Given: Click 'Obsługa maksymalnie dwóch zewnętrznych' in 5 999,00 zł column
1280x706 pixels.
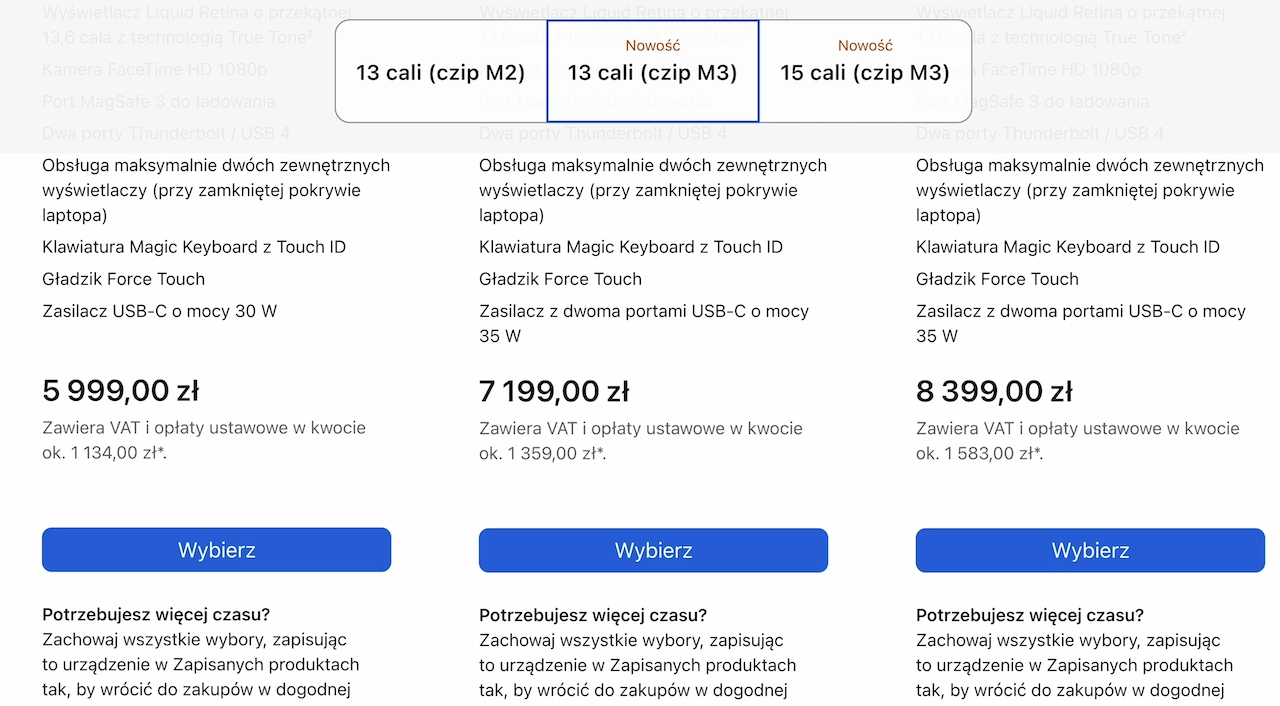Looking at the screenshot, I should point(216,165).
